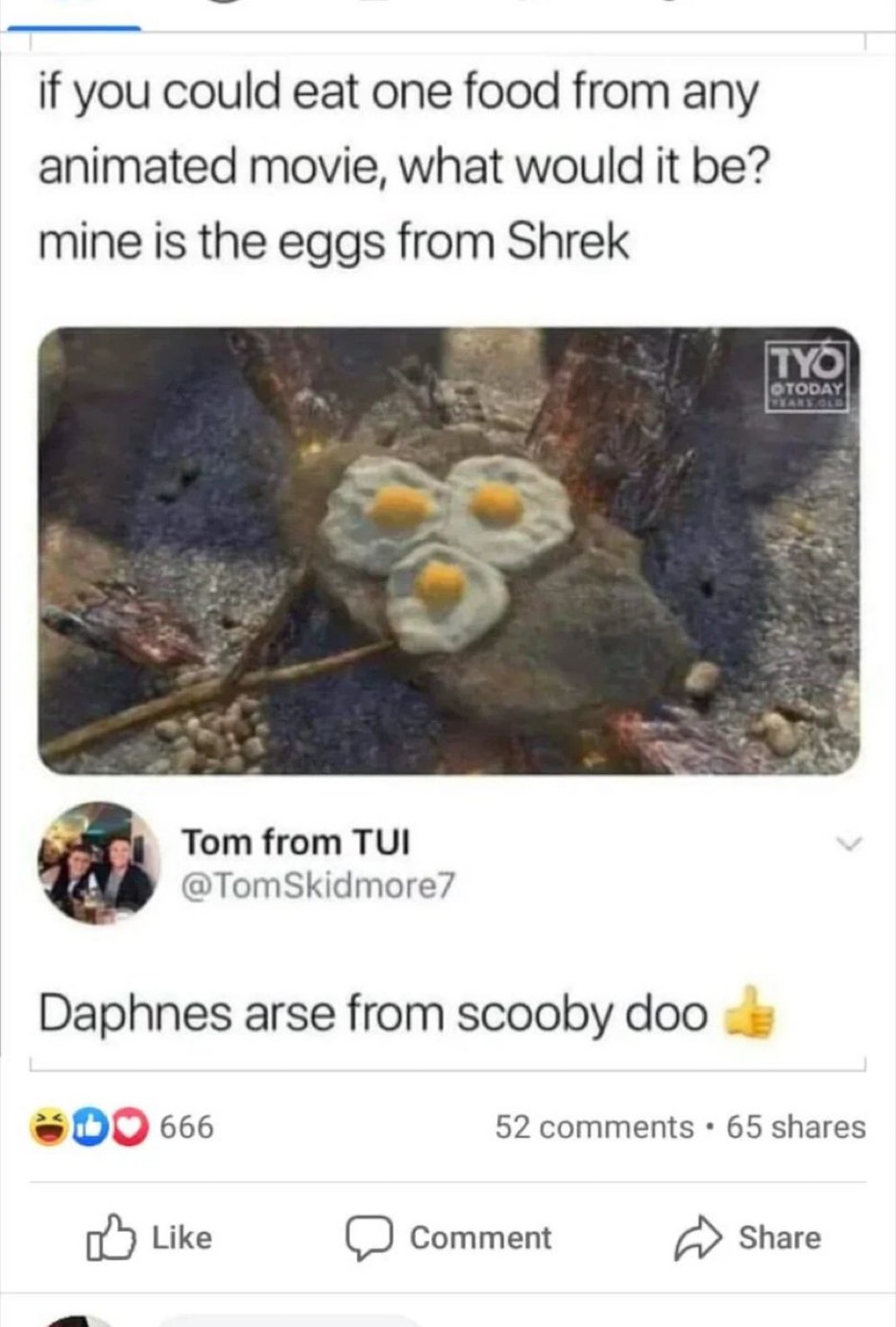
Task: Click the Like thumbs-up icon
Action: click(109, 1237)
